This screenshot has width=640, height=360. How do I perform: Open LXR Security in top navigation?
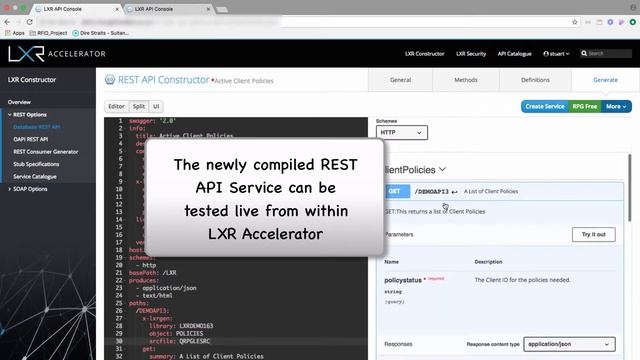(x=471, y=53)
